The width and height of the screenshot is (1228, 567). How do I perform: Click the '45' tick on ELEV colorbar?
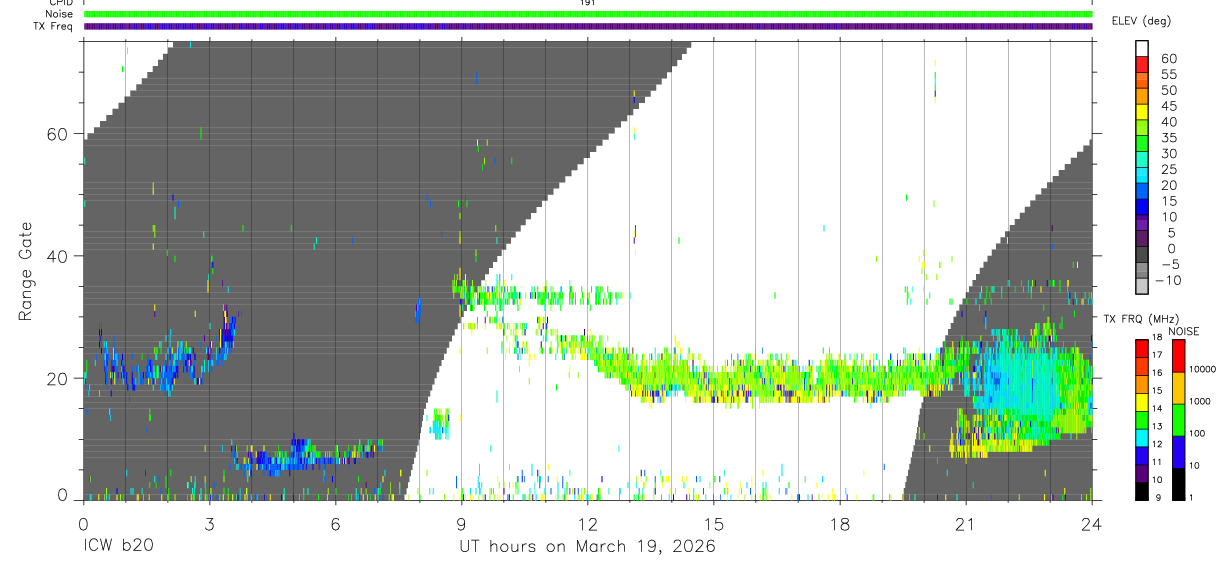click(1168, 106)
